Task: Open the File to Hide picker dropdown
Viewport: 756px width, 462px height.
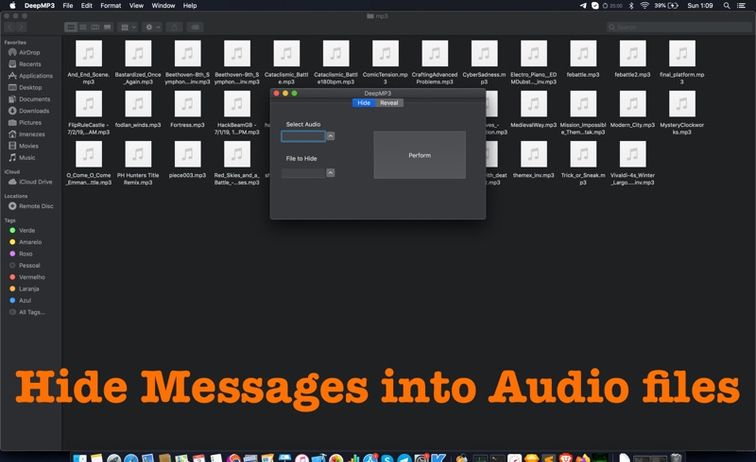Action: (331, 173)
